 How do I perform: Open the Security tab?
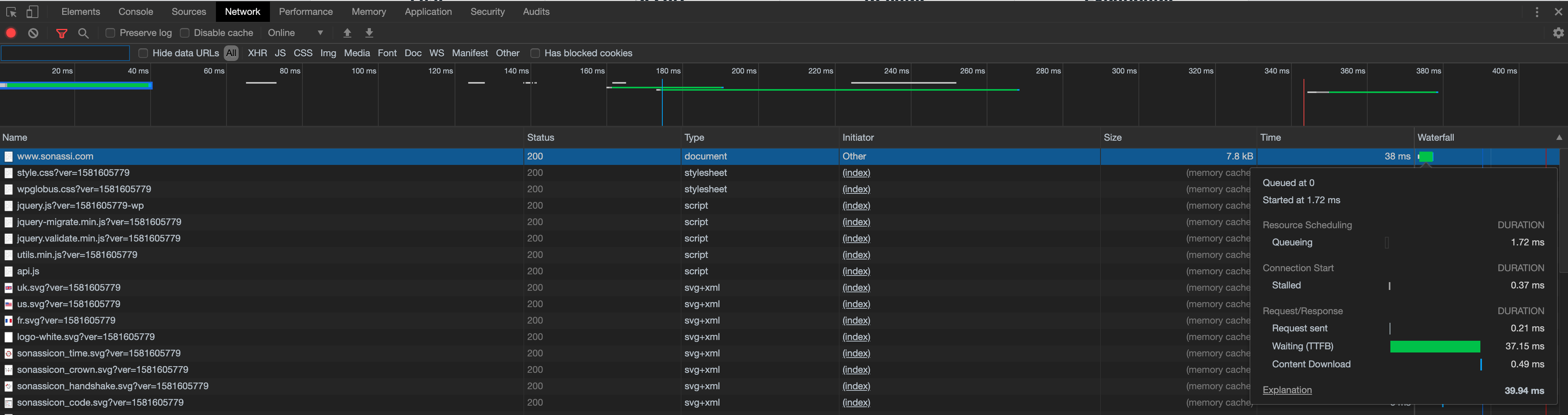[x=487, y=12]
